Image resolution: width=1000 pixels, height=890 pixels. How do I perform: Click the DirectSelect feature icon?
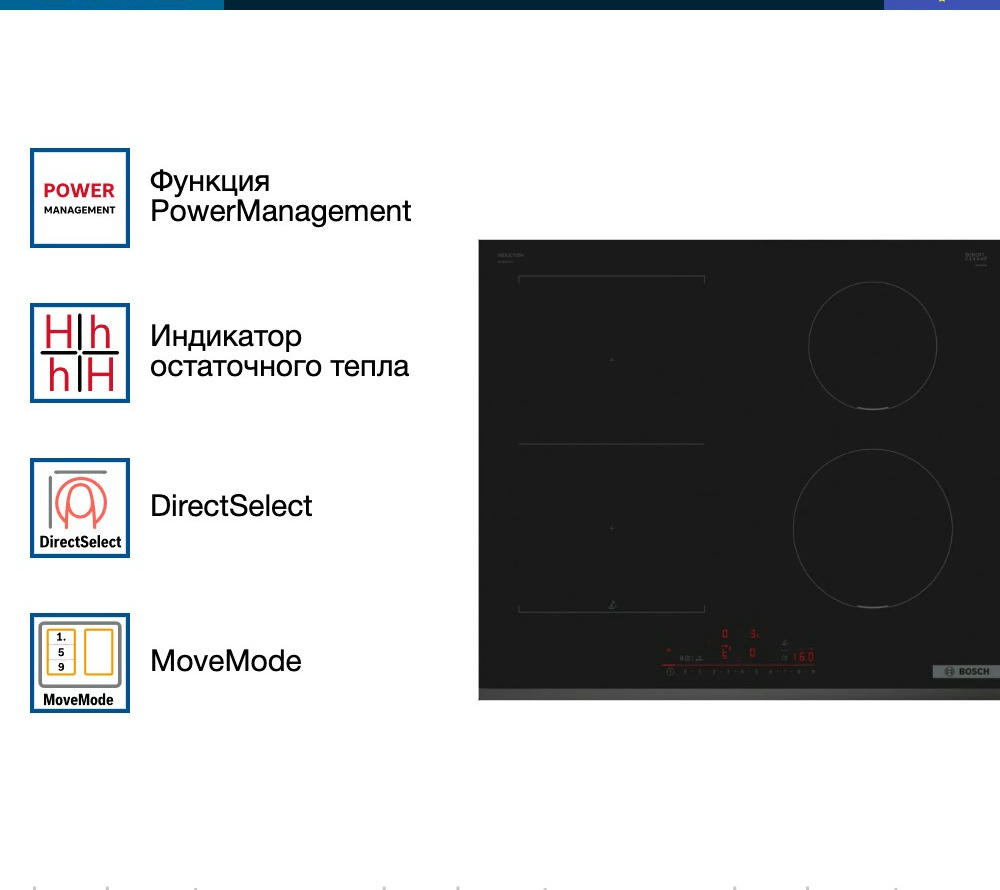[x=80, y=508]
